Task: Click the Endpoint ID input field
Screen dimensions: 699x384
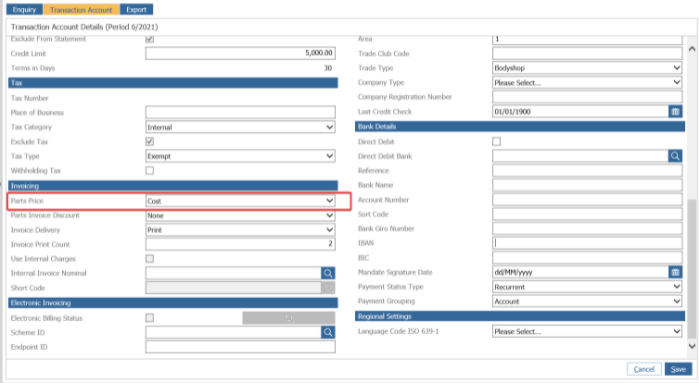Action: (x=240, y=347)
